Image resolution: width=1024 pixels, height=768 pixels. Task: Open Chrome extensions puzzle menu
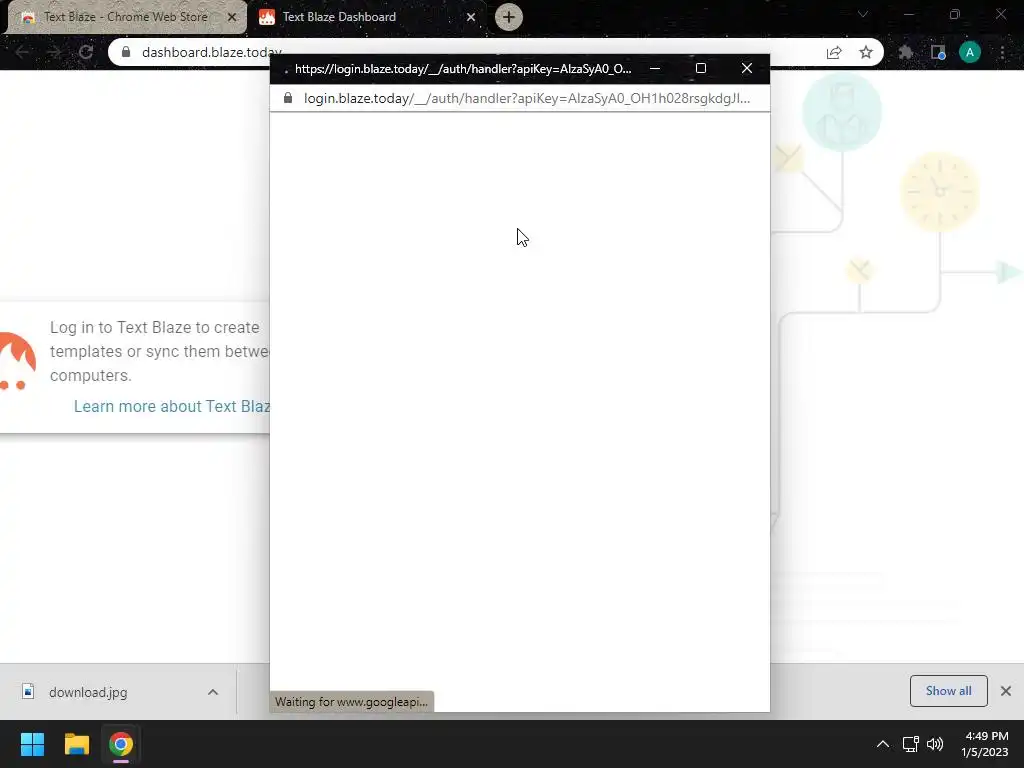click(906, 53)
